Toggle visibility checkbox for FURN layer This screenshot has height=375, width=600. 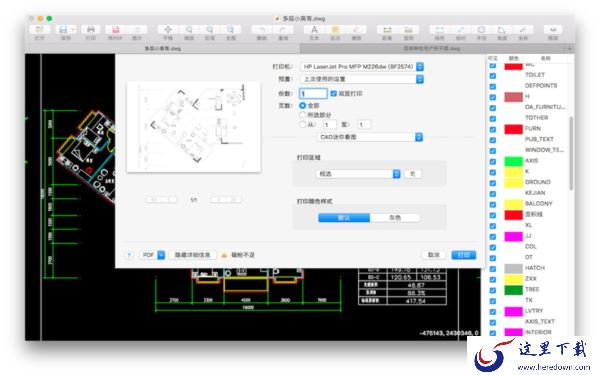click(493, 129)
